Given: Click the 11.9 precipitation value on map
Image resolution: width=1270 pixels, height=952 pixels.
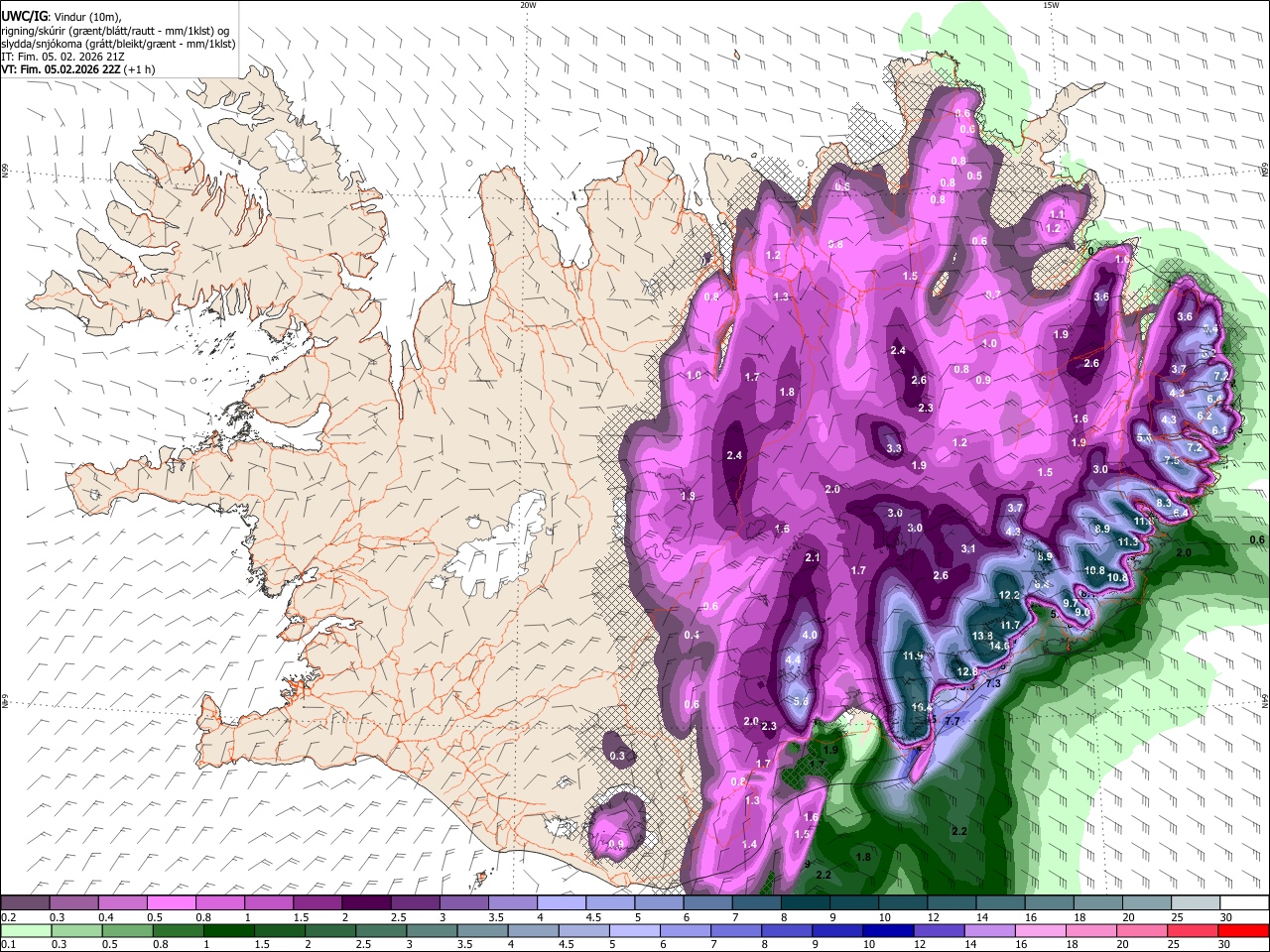Looking at the screenshot, I should pyautogui.click(x=913, y=655).
